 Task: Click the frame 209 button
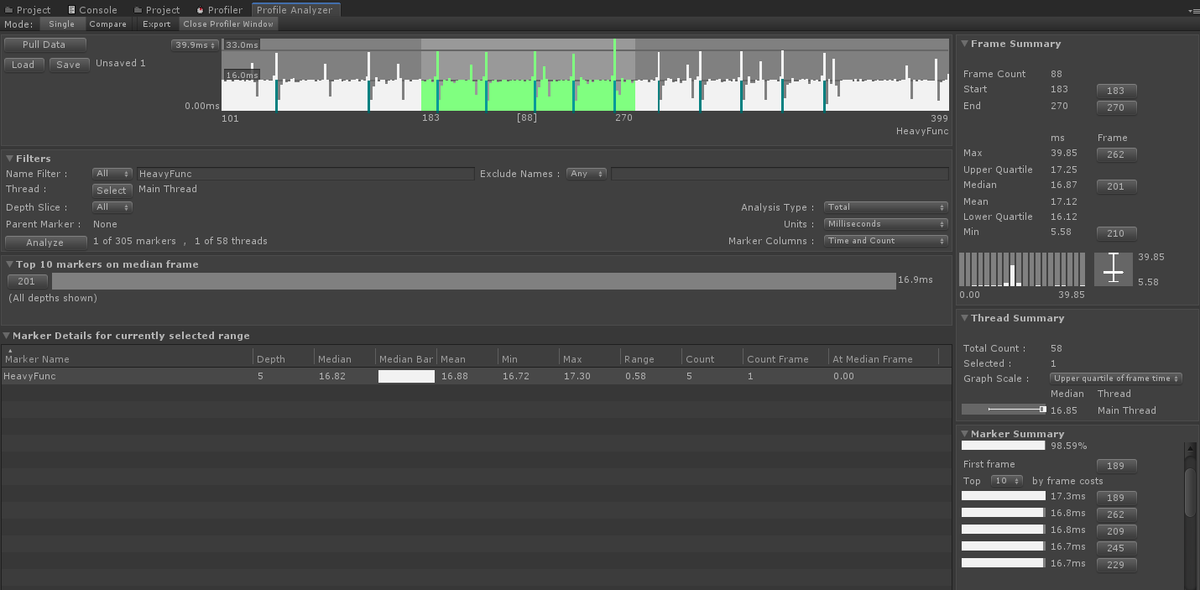[1116, 531]
